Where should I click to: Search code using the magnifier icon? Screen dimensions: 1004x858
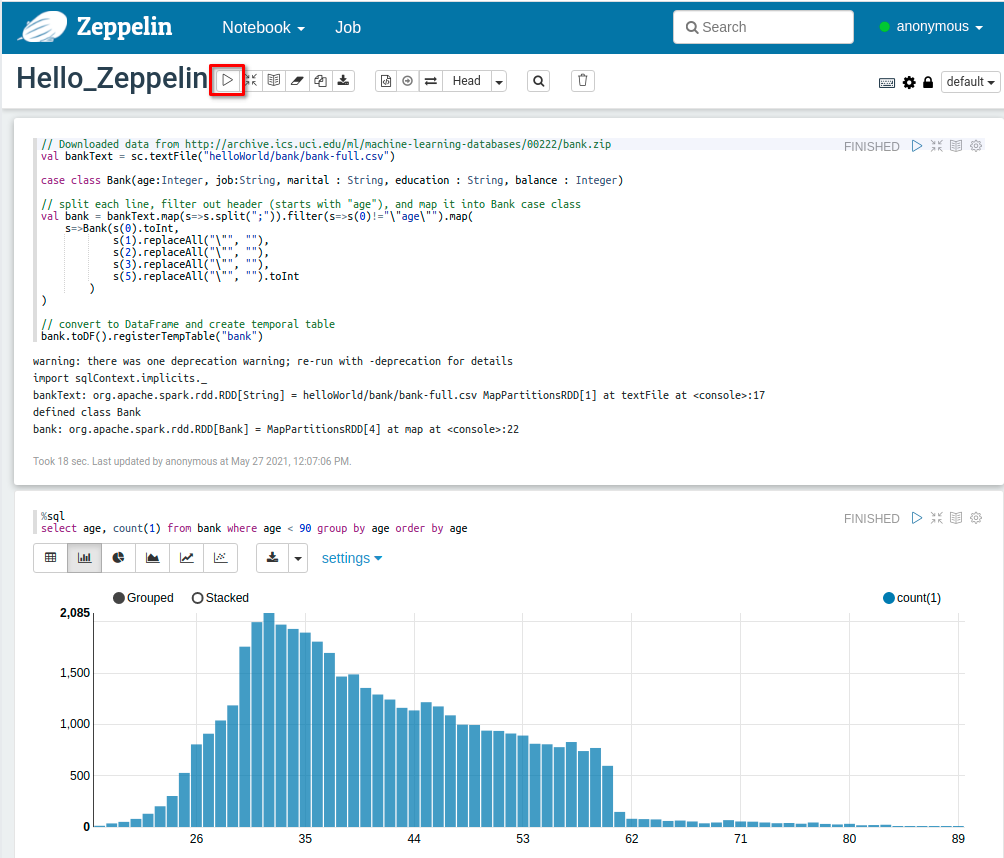(x=539, y=81)
